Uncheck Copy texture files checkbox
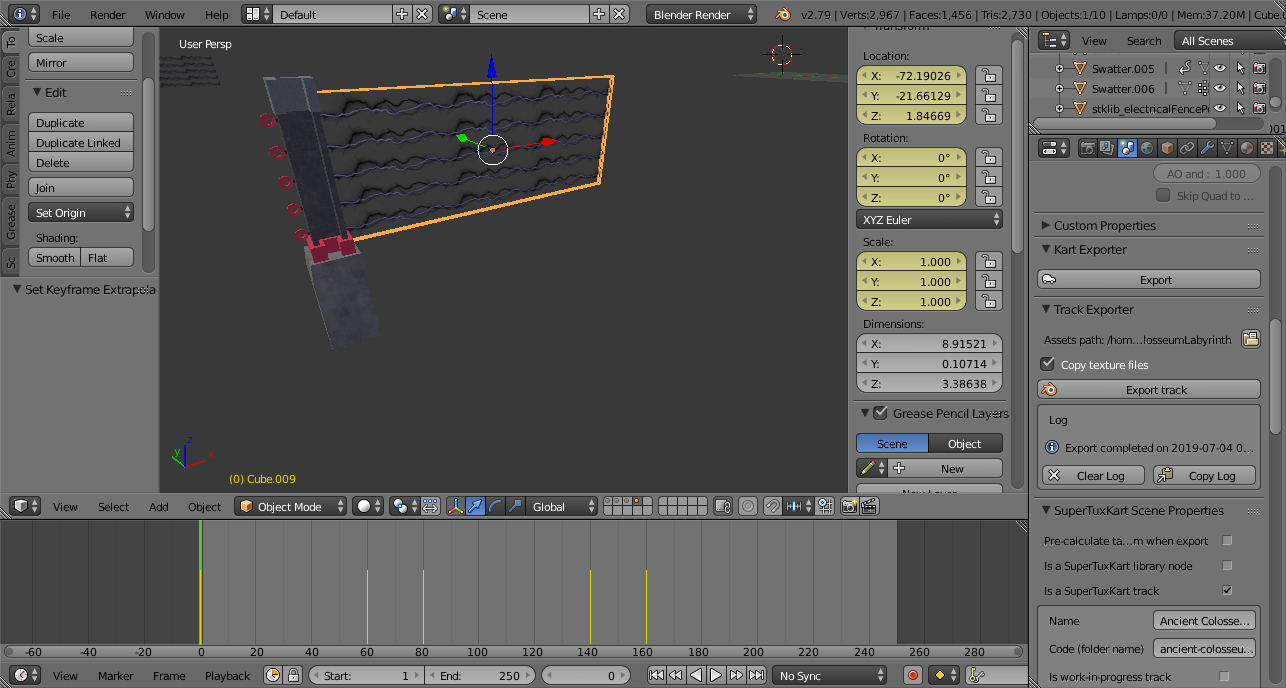 (x=1048, y=365)
